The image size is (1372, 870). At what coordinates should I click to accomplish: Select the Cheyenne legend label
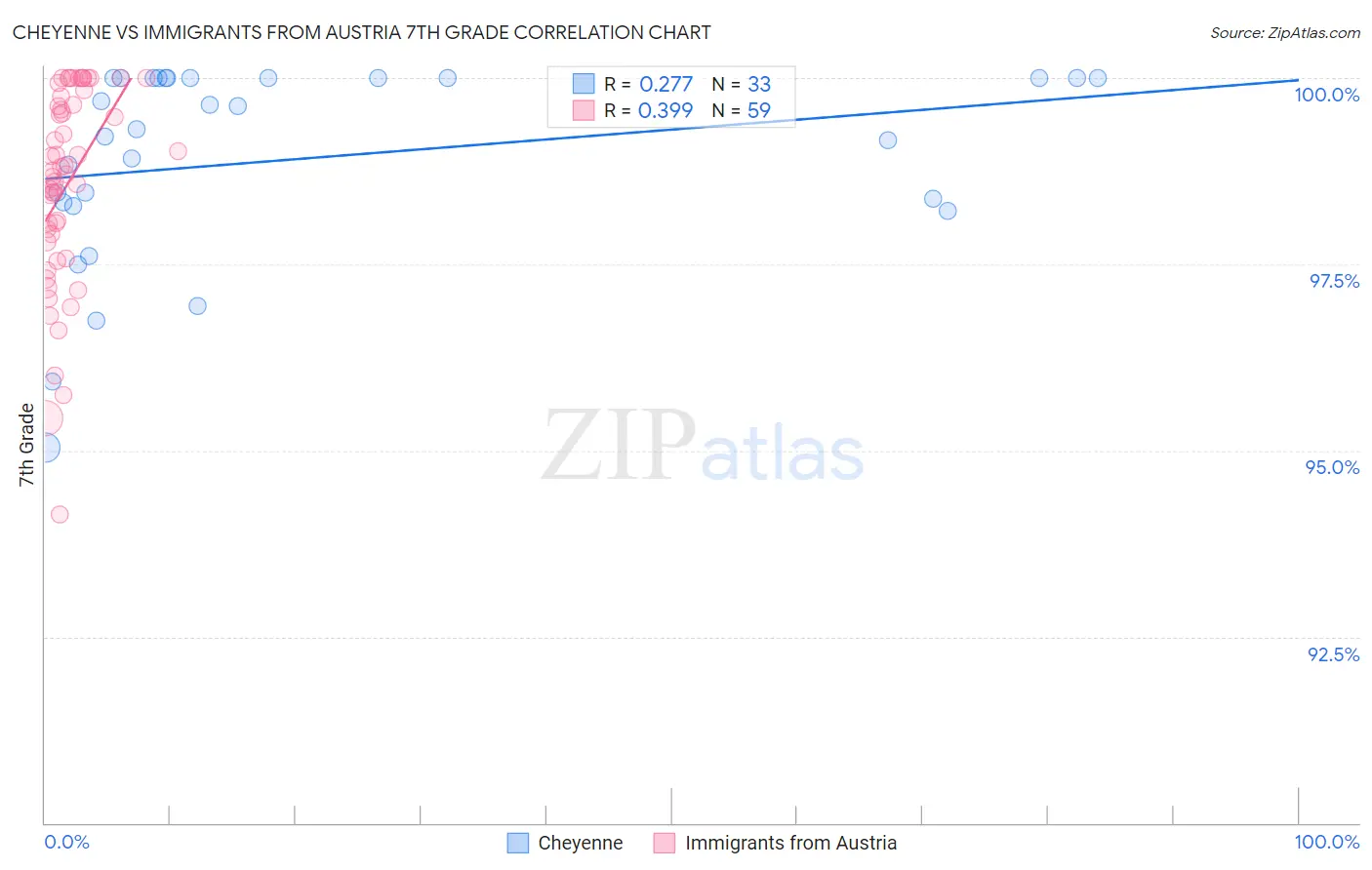coord(581,843)
